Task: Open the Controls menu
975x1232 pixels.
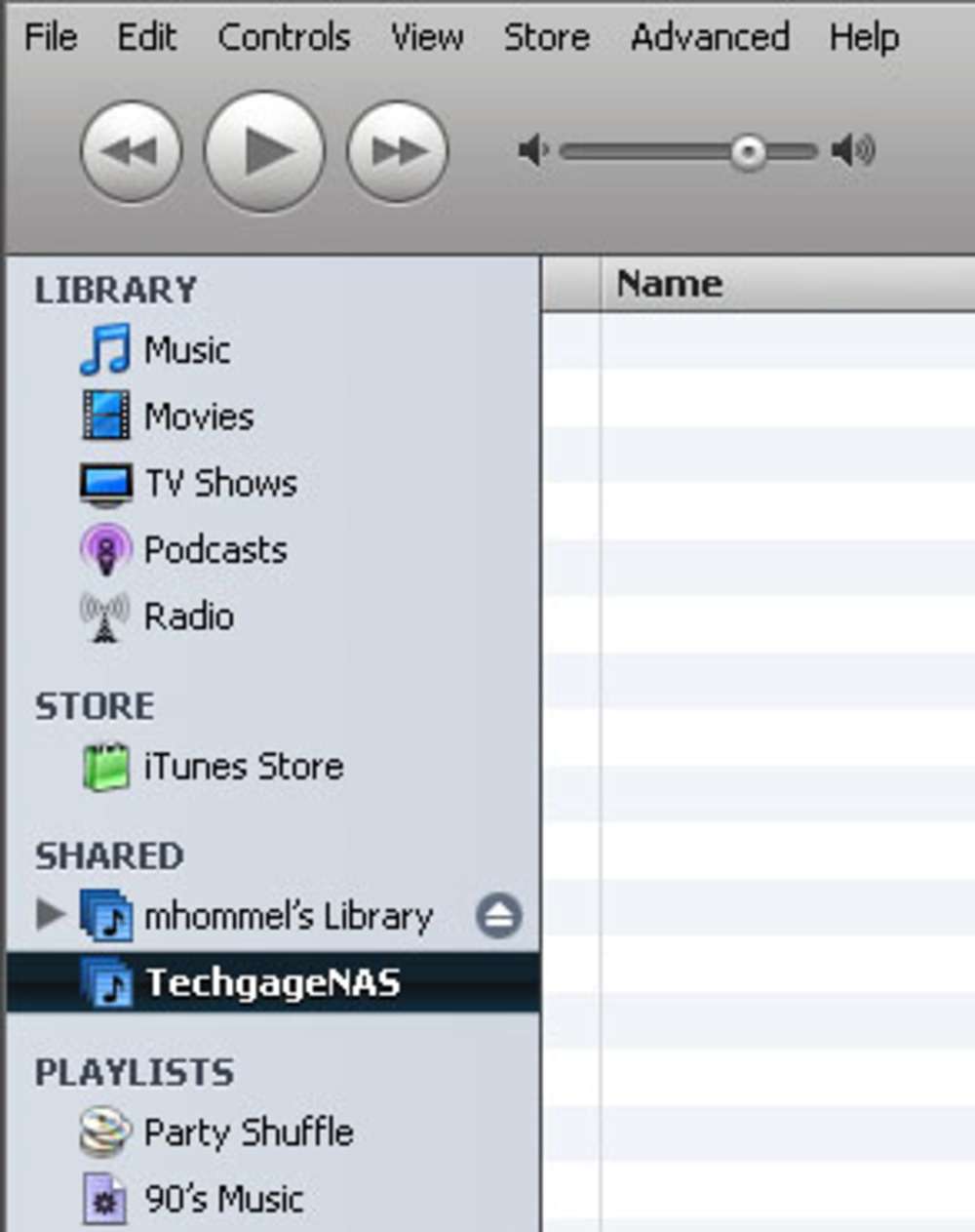Action: click(284, 37)
